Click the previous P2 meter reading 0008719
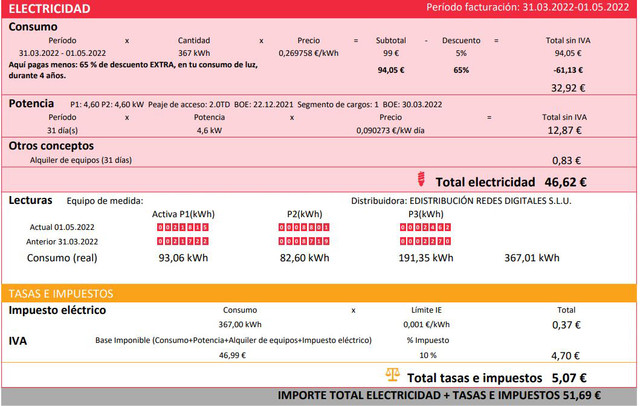 point(304,242)
